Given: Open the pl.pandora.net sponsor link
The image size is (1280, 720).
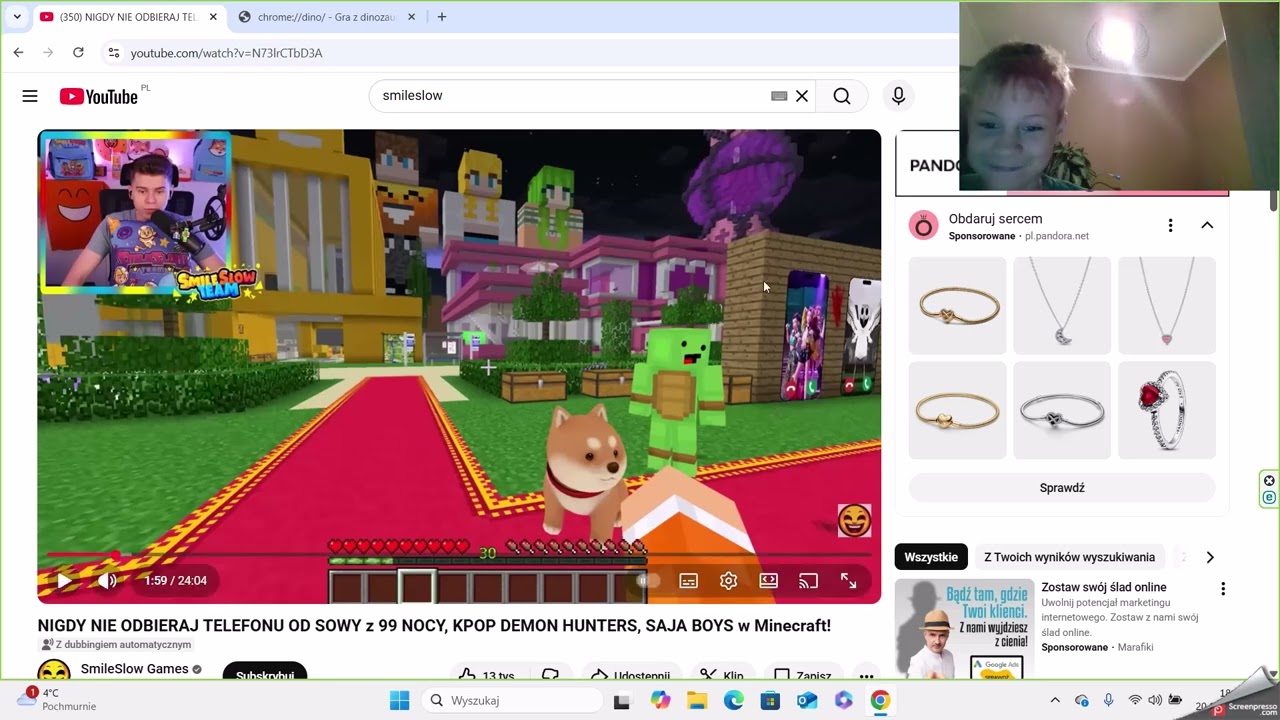Looking at the screenshot, I should [x=1057, y=236].
